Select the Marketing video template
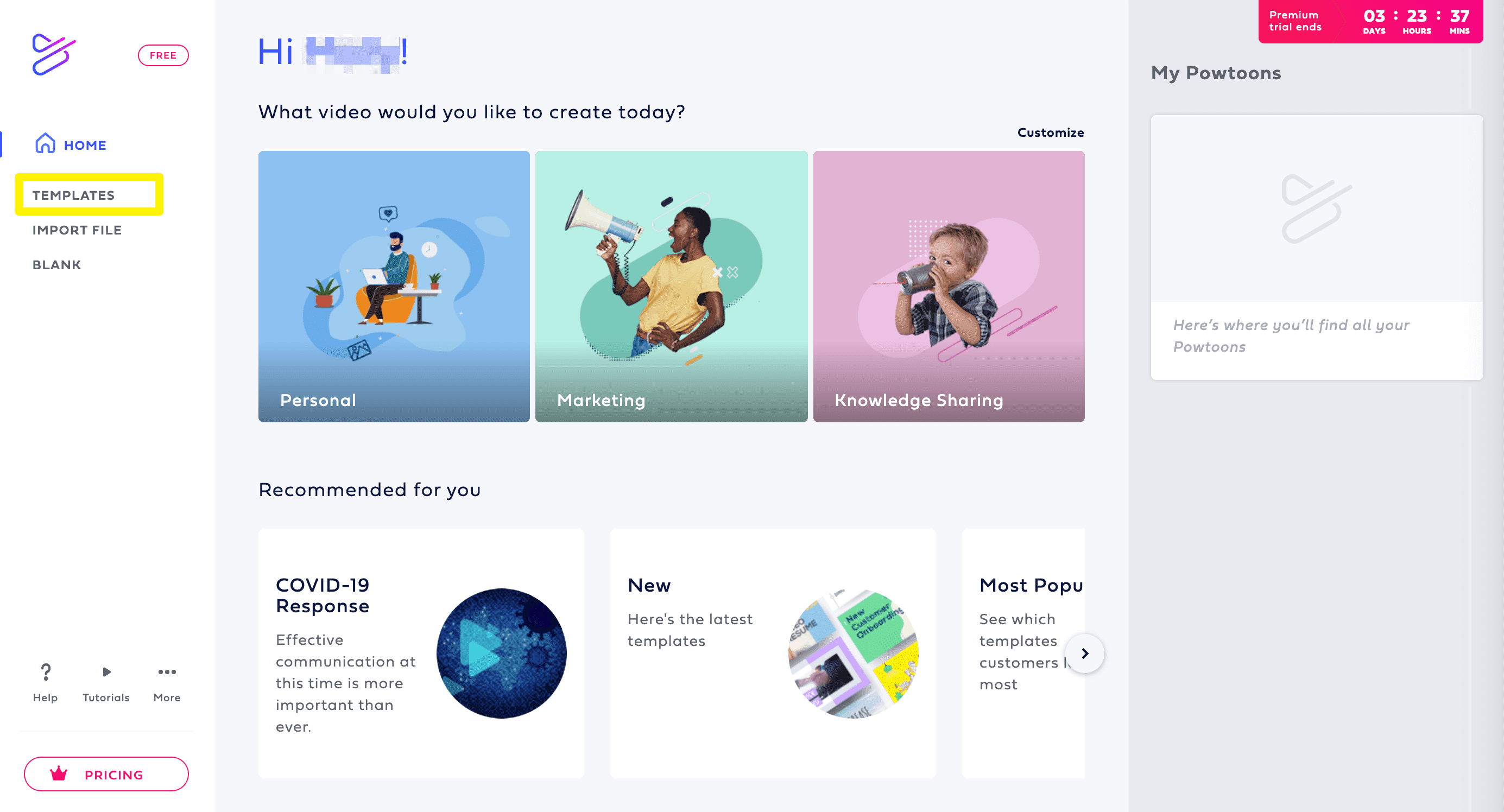The width and height of the screenshot is (1504, 812). 671,286
